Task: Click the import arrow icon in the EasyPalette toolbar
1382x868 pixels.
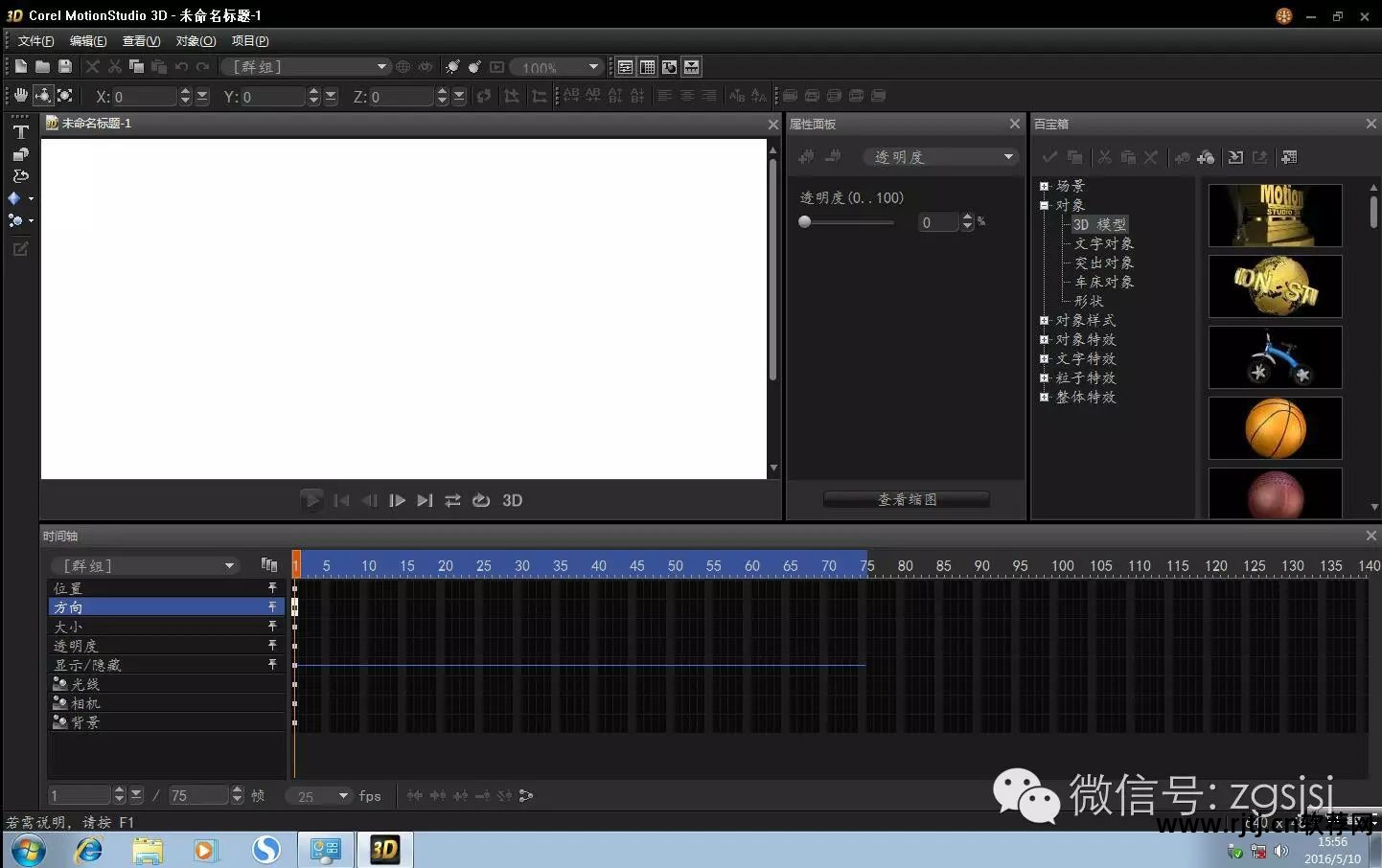Action: (1236, 157)
